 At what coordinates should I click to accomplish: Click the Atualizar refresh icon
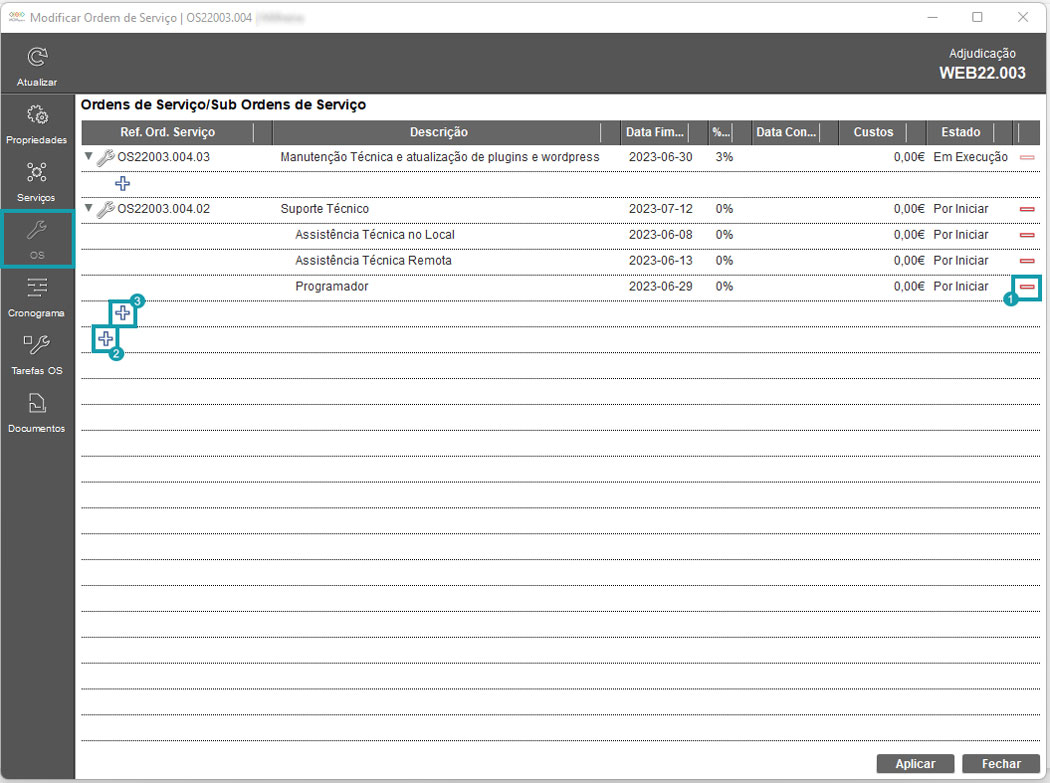(37, 58)
